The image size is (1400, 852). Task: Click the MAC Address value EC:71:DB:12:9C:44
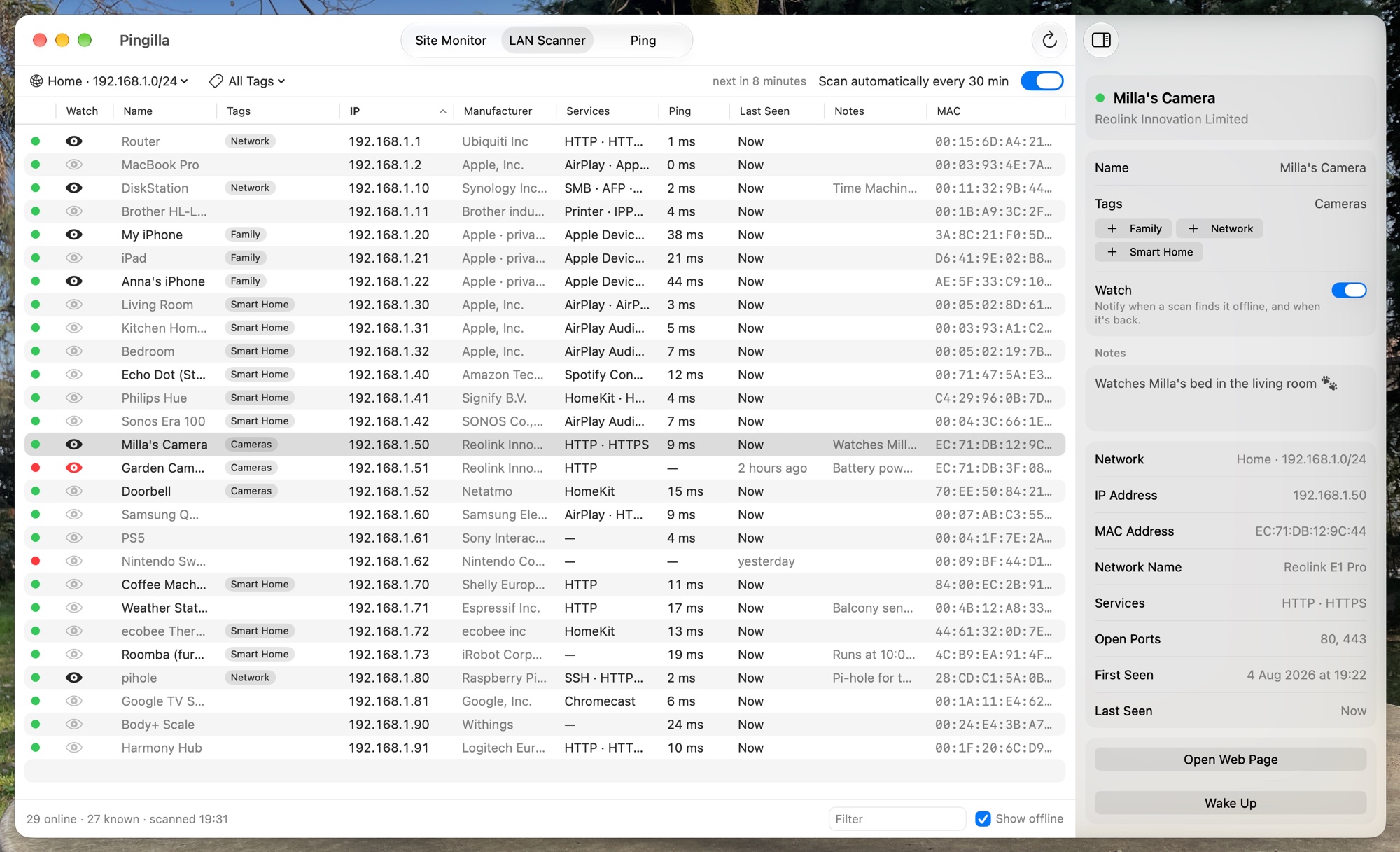(1310, 531)
